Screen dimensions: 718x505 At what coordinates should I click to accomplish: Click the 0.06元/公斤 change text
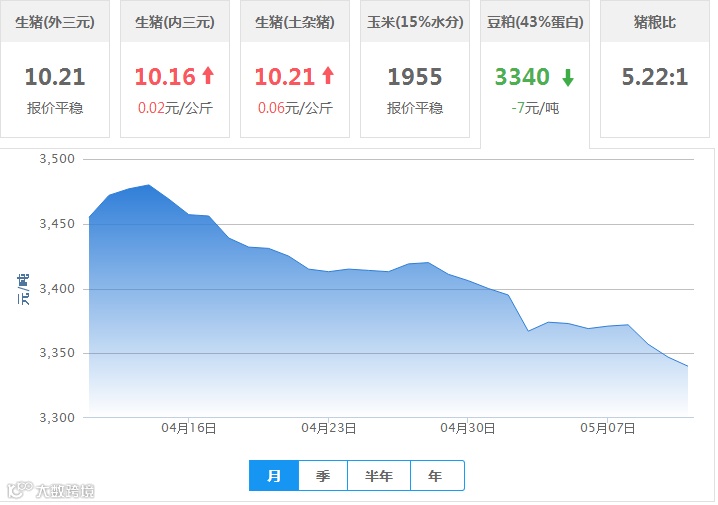(295, 108)
